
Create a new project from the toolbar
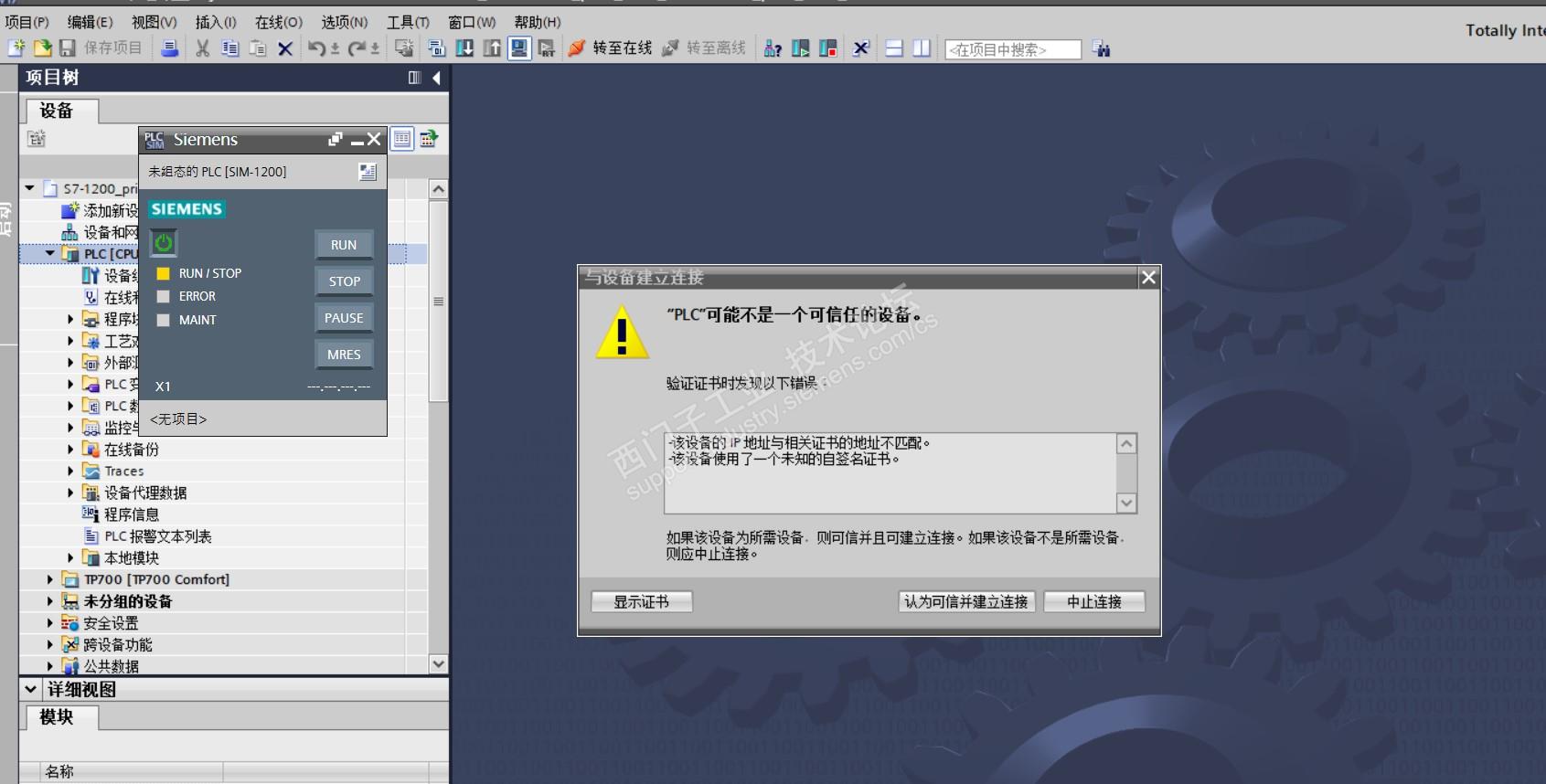tap(16, 48)
